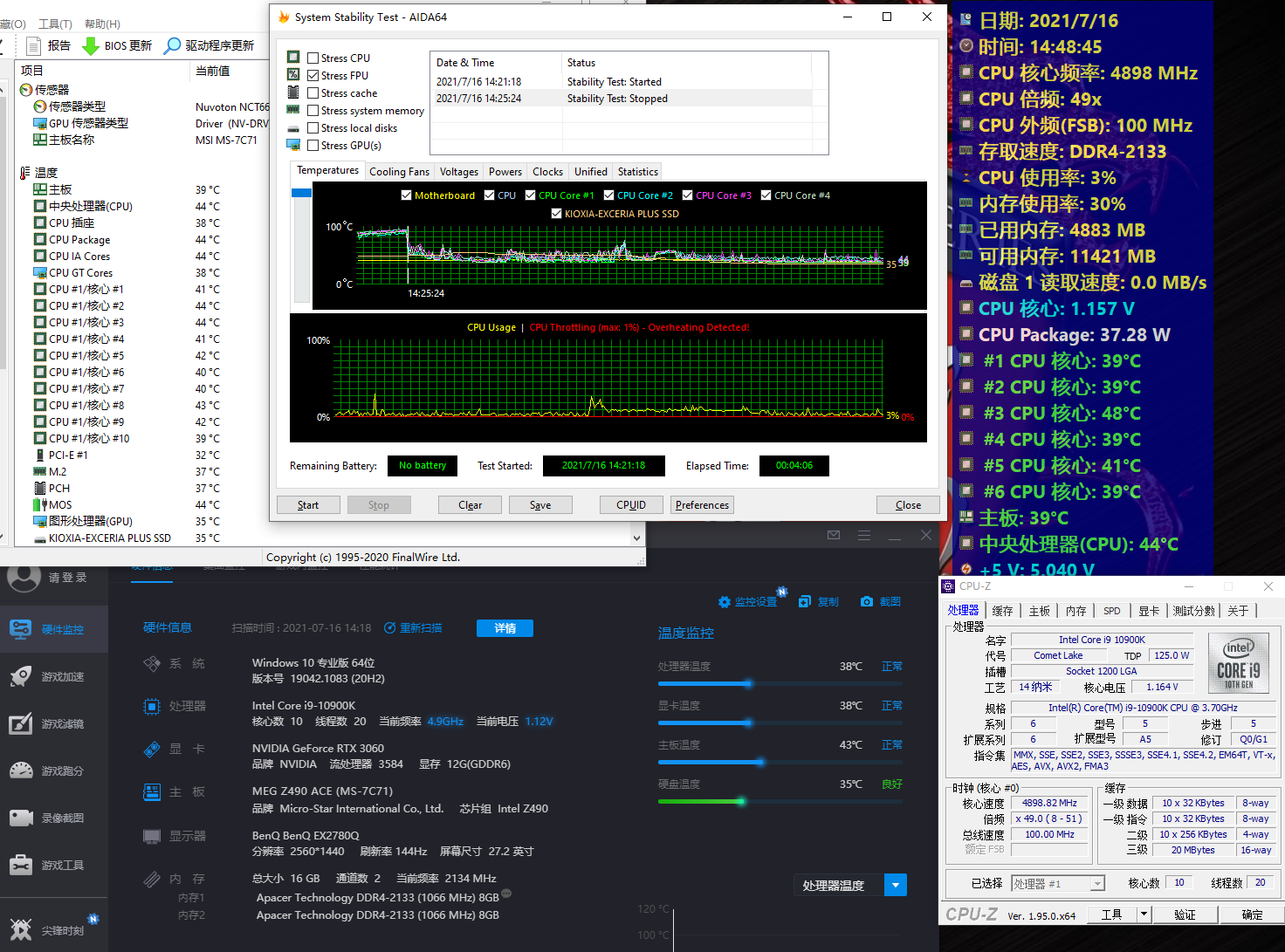
Task: Open 游戏加速 rocket icon in sidebar
Action: pos(21,677)
